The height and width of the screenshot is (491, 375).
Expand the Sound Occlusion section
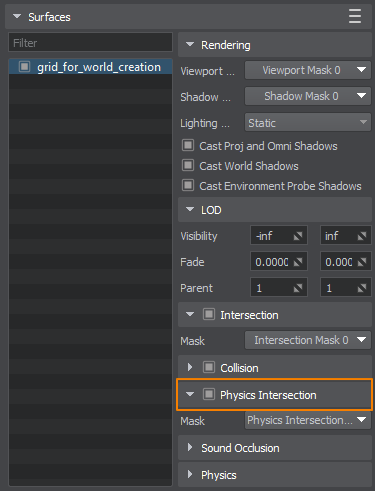tap(190, 447)
